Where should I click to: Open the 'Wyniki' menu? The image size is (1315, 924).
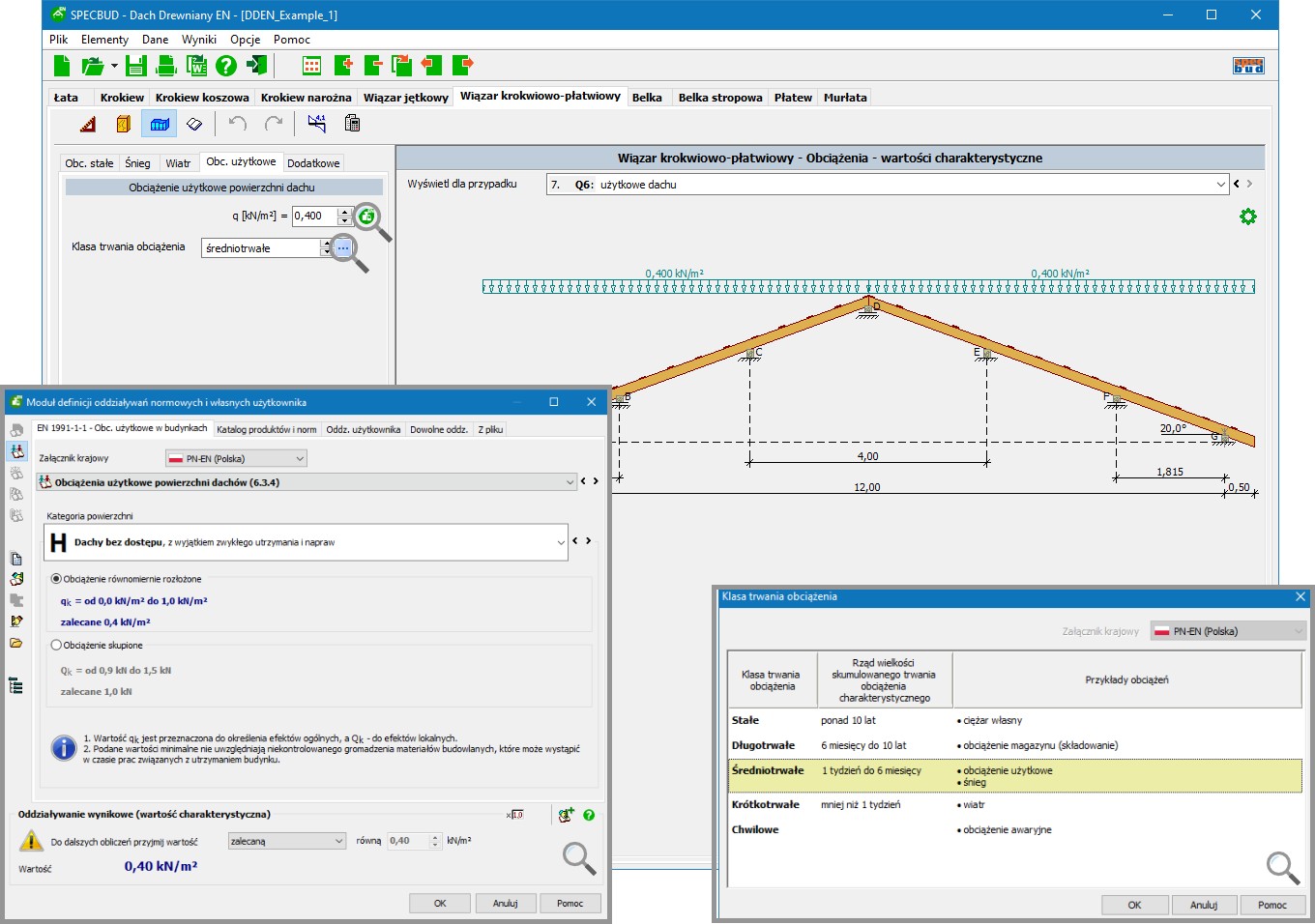pyautogui.click(x=199, y=40)
